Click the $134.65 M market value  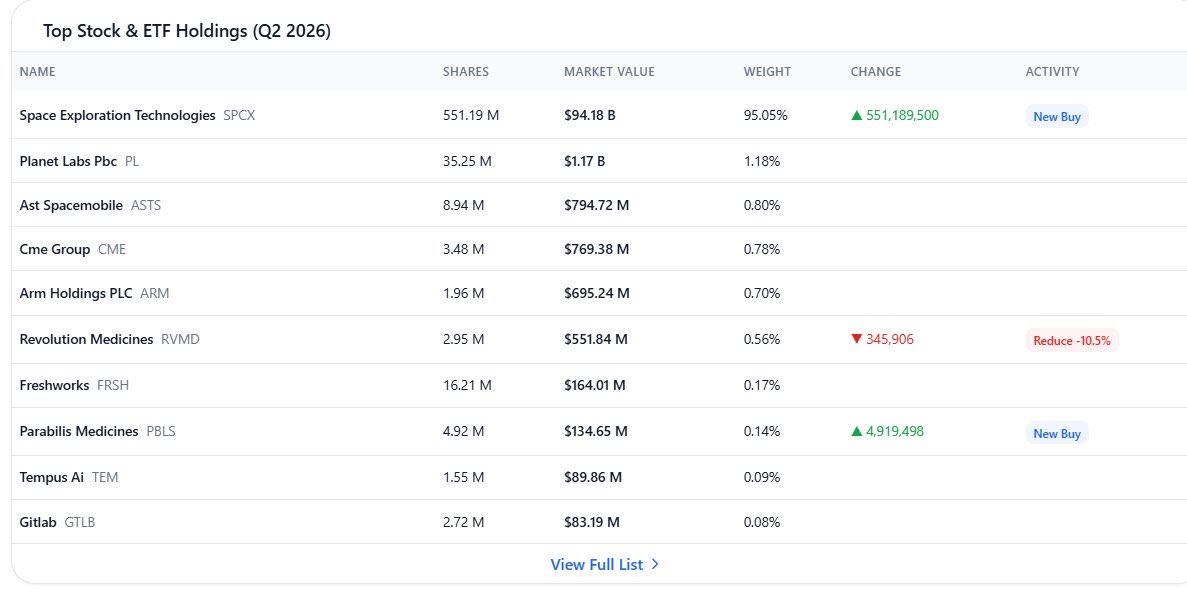click(596, 431)
